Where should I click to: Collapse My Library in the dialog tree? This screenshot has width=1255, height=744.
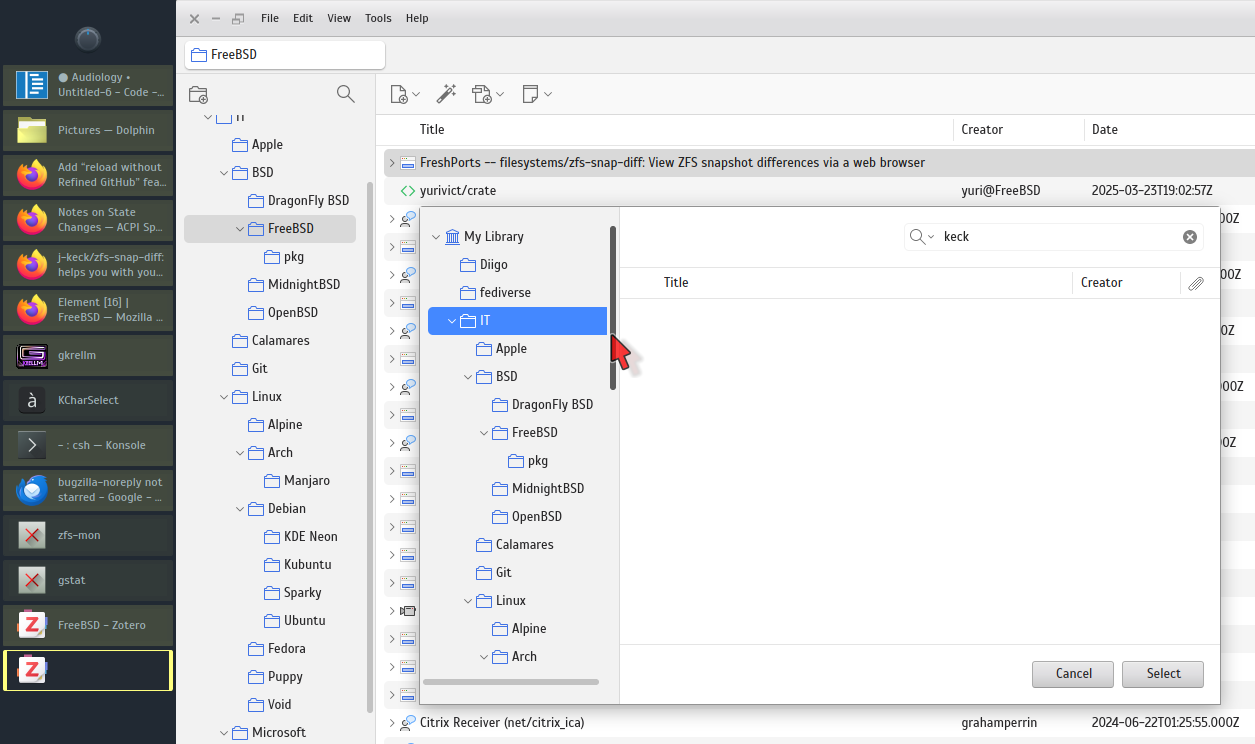click(436, 237)
